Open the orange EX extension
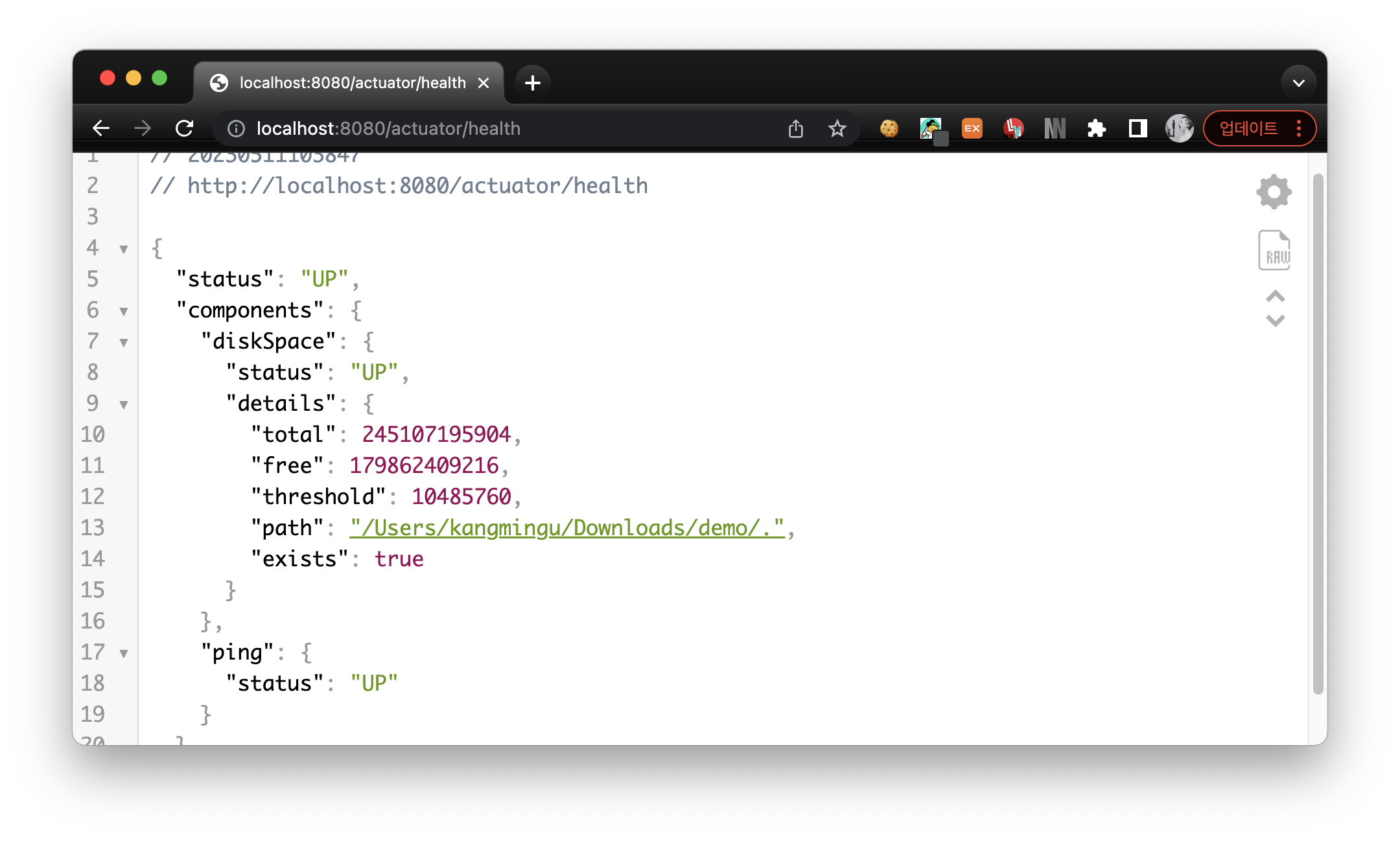 972,129
